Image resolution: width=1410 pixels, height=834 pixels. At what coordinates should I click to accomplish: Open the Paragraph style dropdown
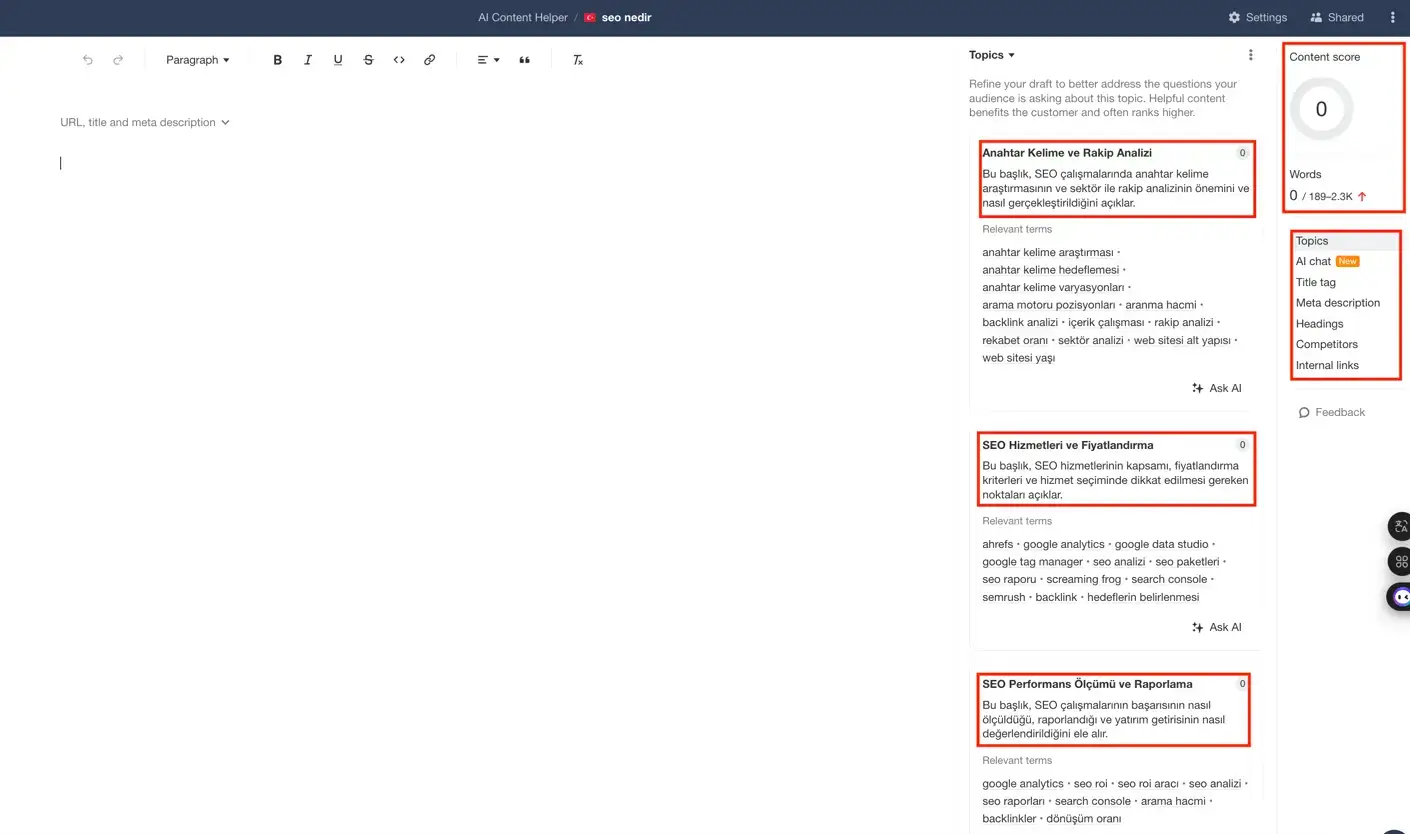[x=197, y=60]
